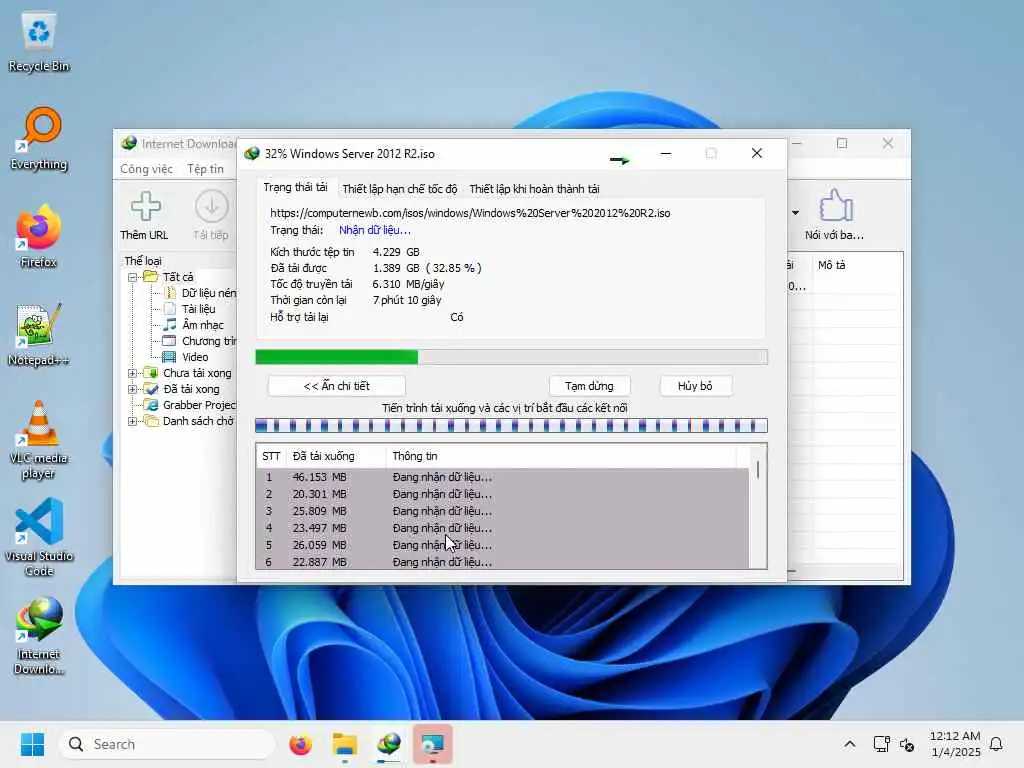
Task: Open the notifications bell icon
Action: [996, 744]
